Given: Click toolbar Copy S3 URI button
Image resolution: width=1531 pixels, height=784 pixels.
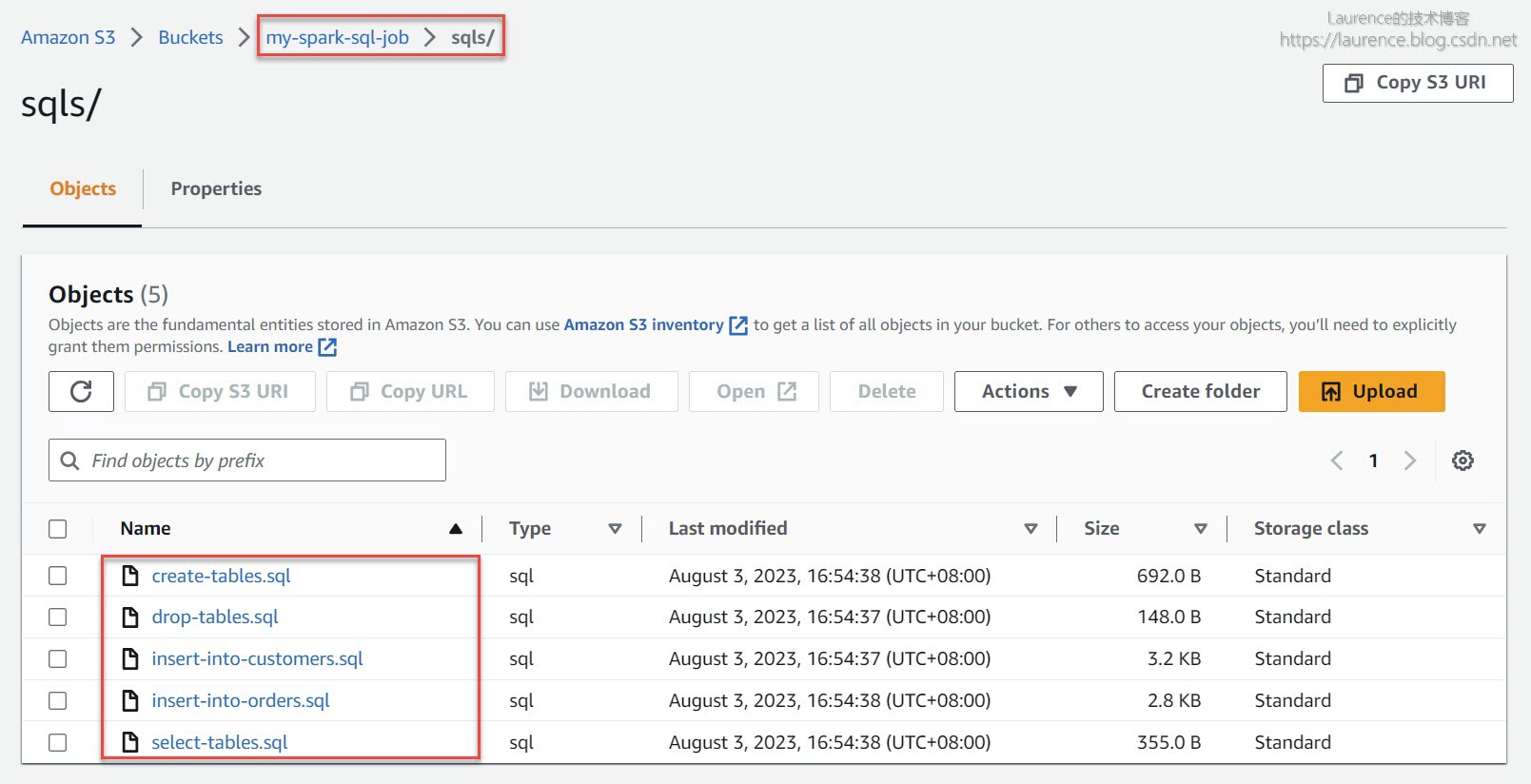Looking at the screenshot, I should pos(220,391).
